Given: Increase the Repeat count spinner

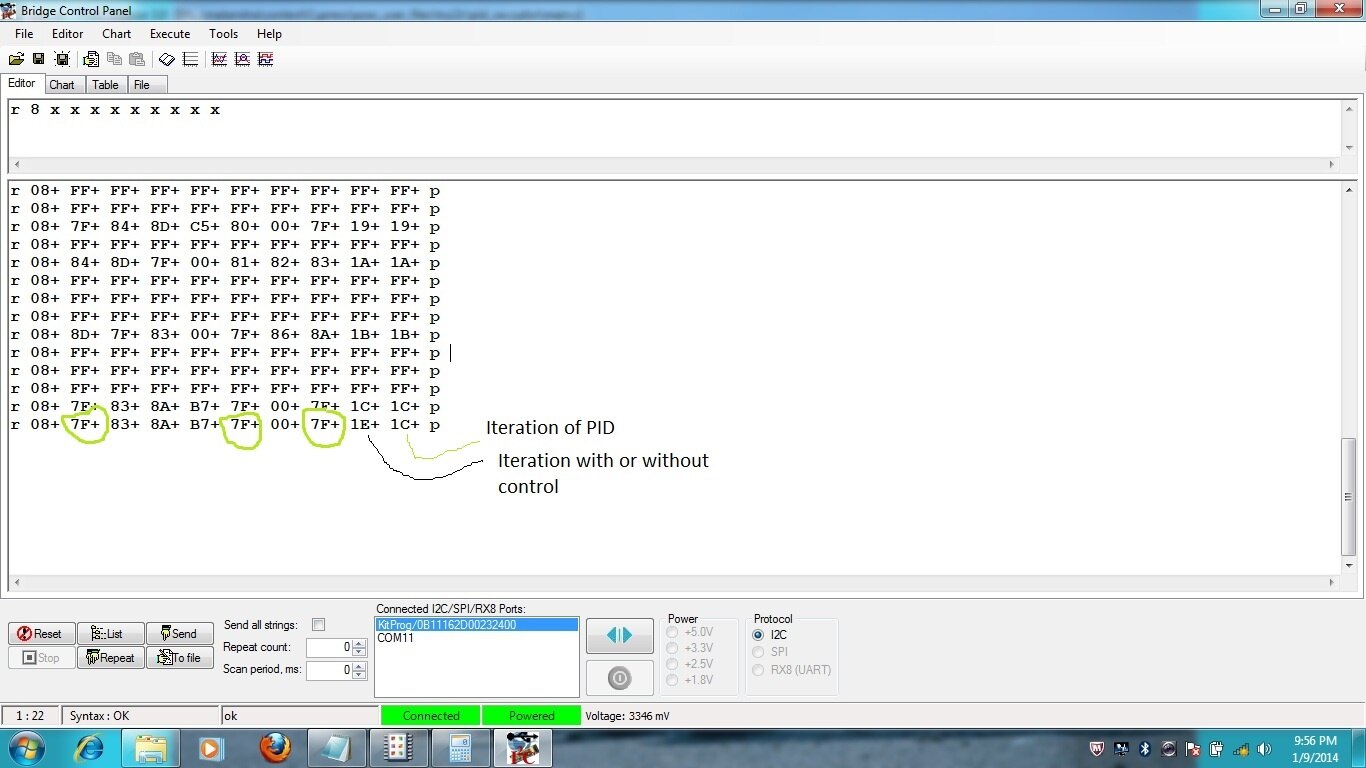Looking at the screenshot, I should point(360,643).
